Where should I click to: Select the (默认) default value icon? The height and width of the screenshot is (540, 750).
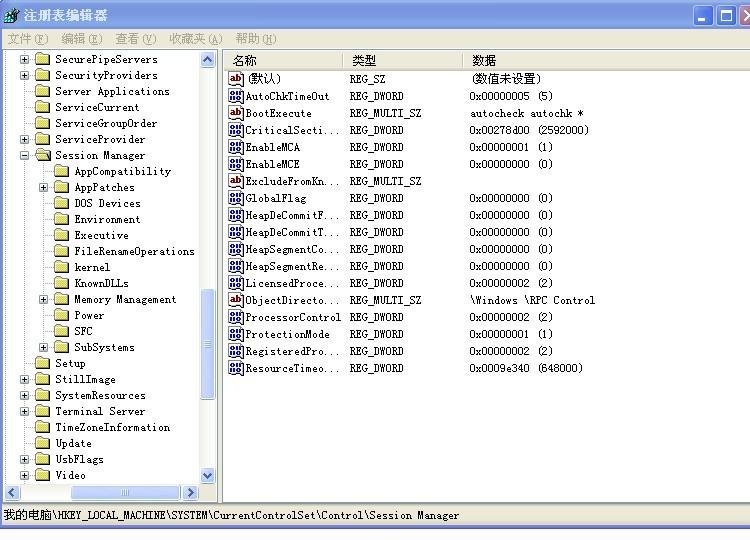coord(236,78)
